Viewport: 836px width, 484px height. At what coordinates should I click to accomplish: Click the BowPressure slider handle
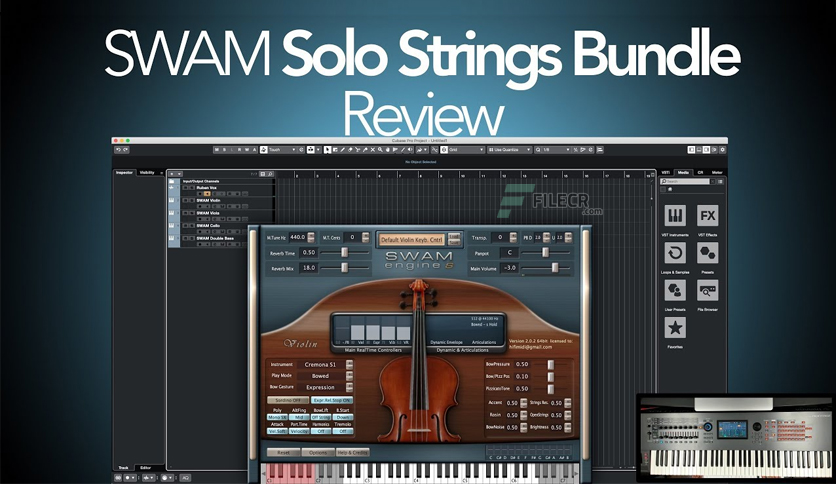click(x=550, y=364)
